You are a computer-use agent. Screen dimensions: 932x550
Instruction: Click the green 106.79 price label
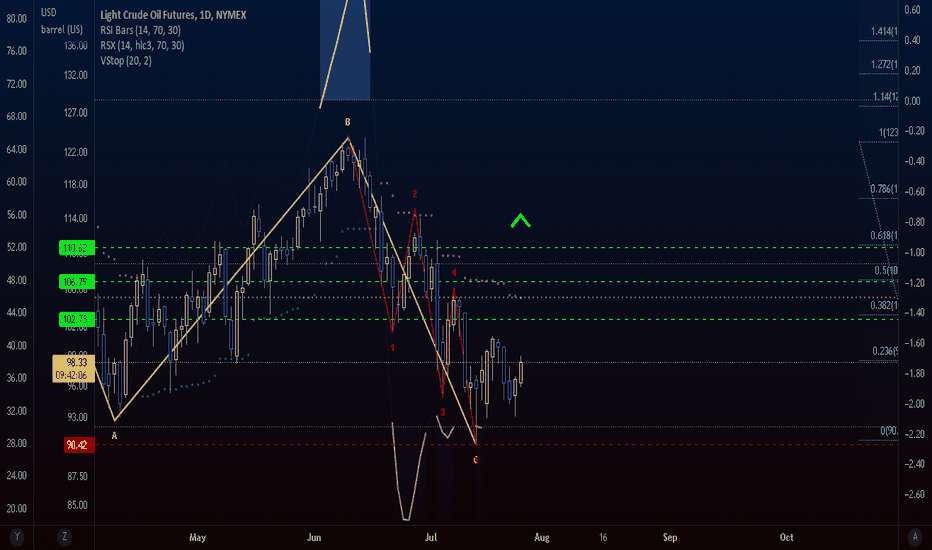point(77,282)
